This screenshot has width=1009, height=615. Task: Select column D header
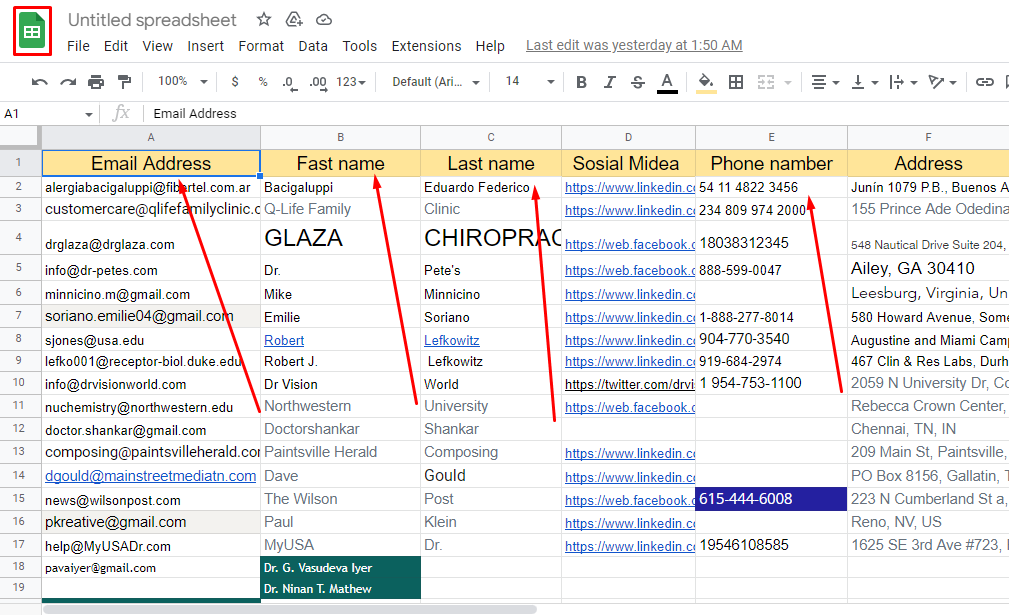pyautogui.click(x=628, y=137)
